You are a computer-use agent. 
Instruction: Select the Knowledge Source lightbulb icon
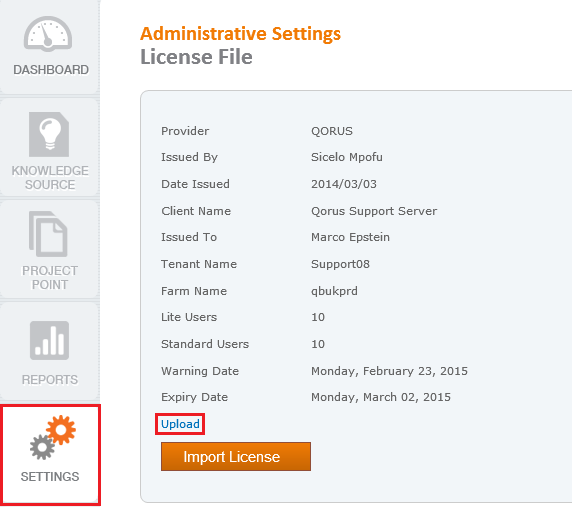49,134
